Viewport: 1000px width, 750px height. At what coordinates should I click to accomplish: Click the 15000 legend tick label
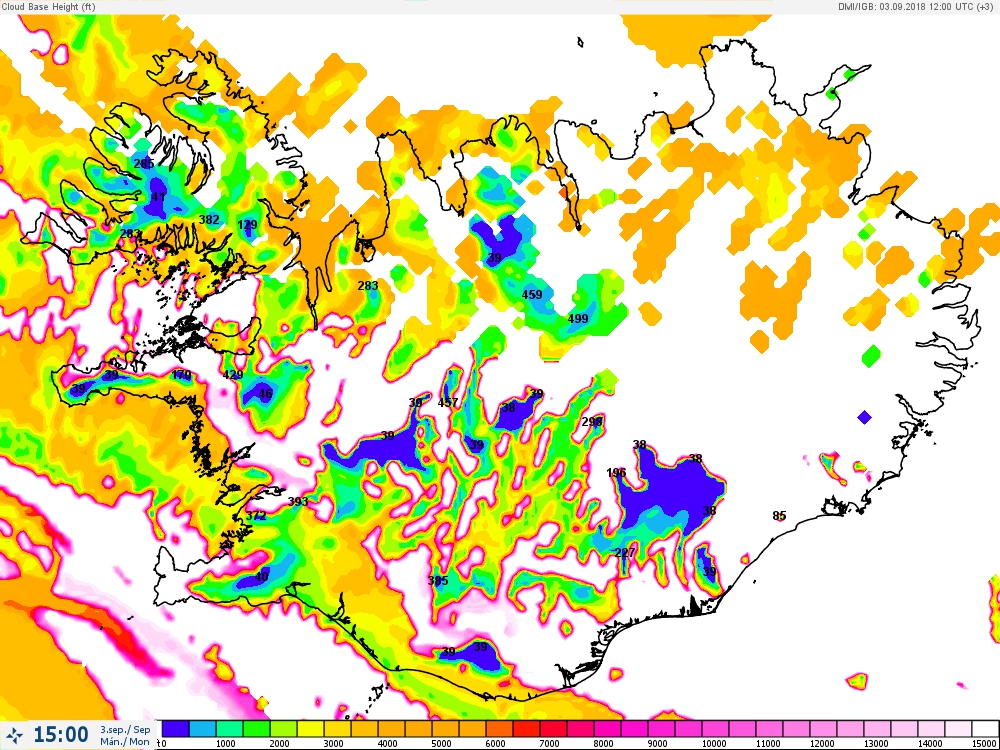point(985,744)
